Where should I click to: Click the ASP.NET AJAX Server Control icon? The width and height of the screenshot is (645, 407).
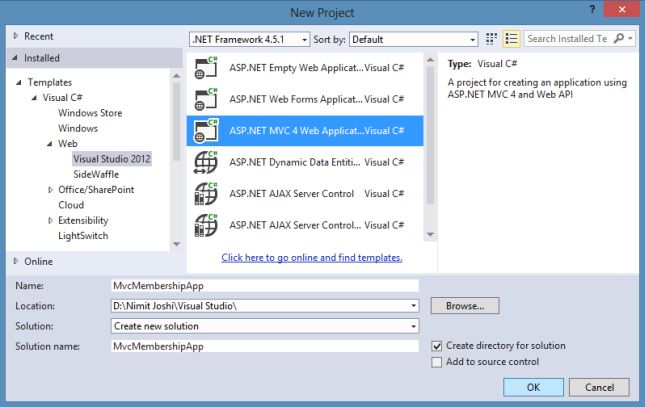206,194
